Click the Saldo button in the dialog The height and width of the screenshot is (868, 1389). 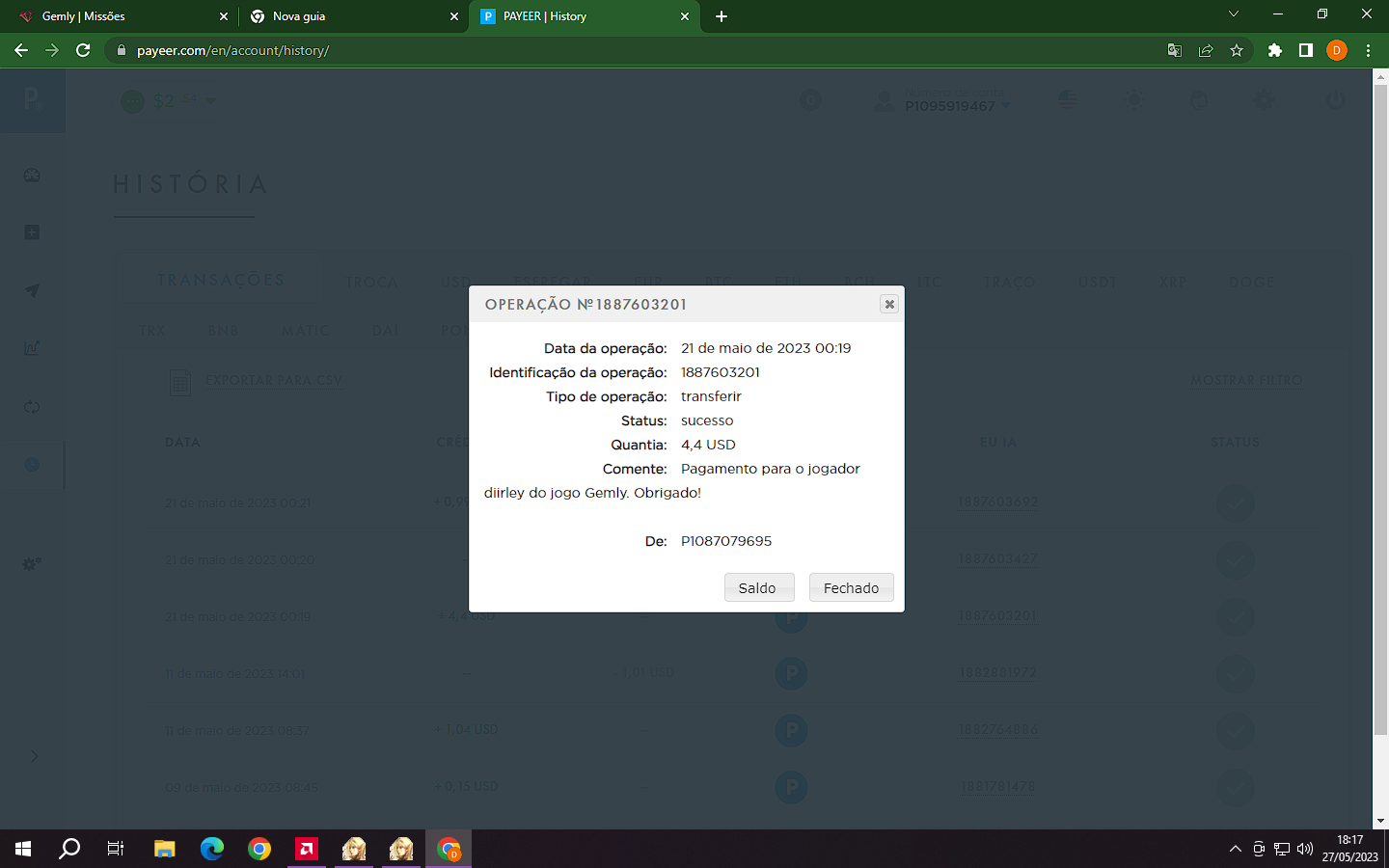[758, 587]
